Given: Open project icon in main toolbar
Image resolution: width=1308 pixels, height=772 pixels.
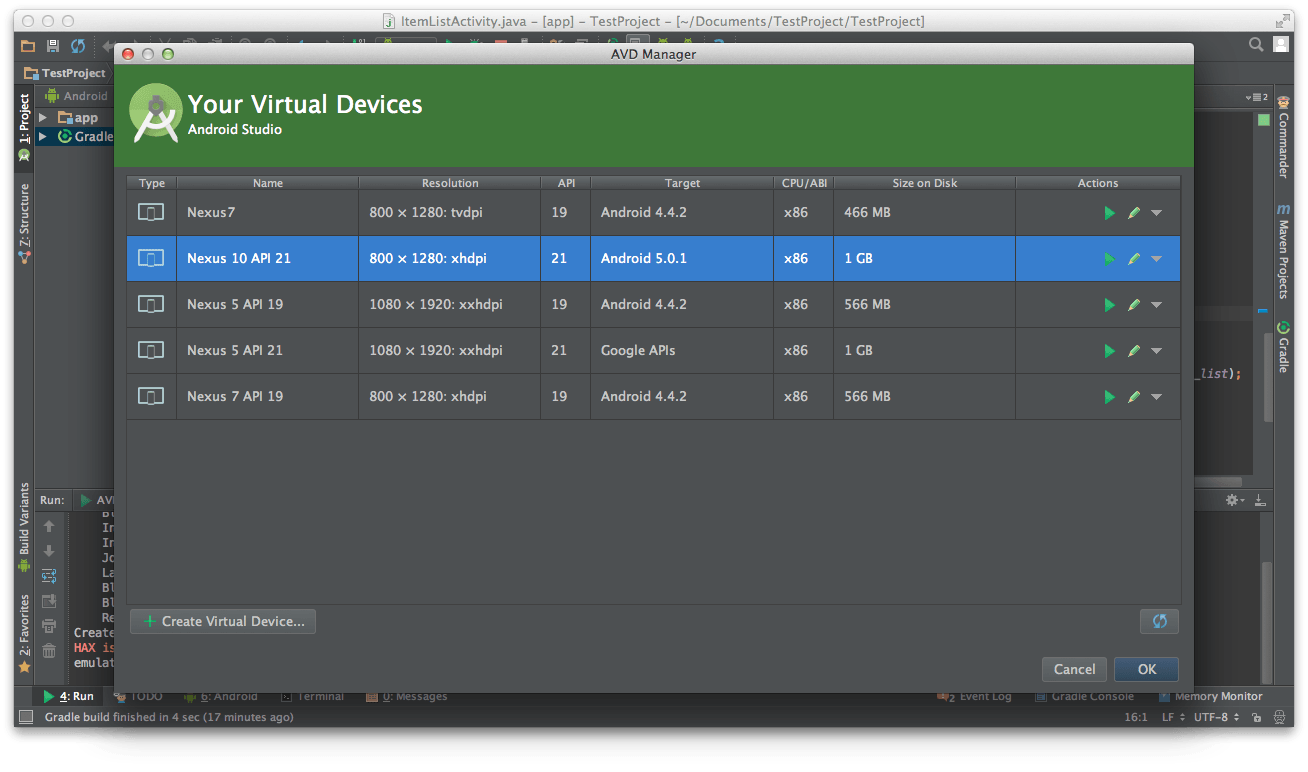Looking at the screenshot, I should [x=28, y=45].
